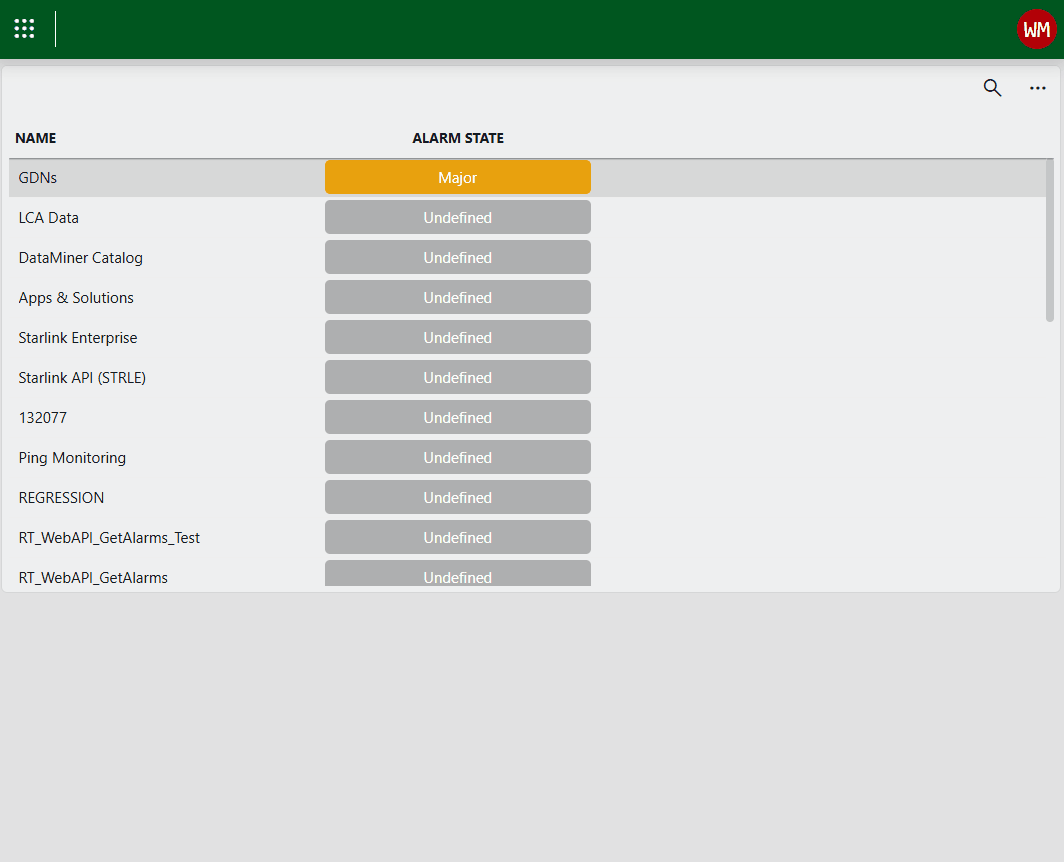Select the Starlink Enterprise row
1064x862 pixels.
coord(78,338)
